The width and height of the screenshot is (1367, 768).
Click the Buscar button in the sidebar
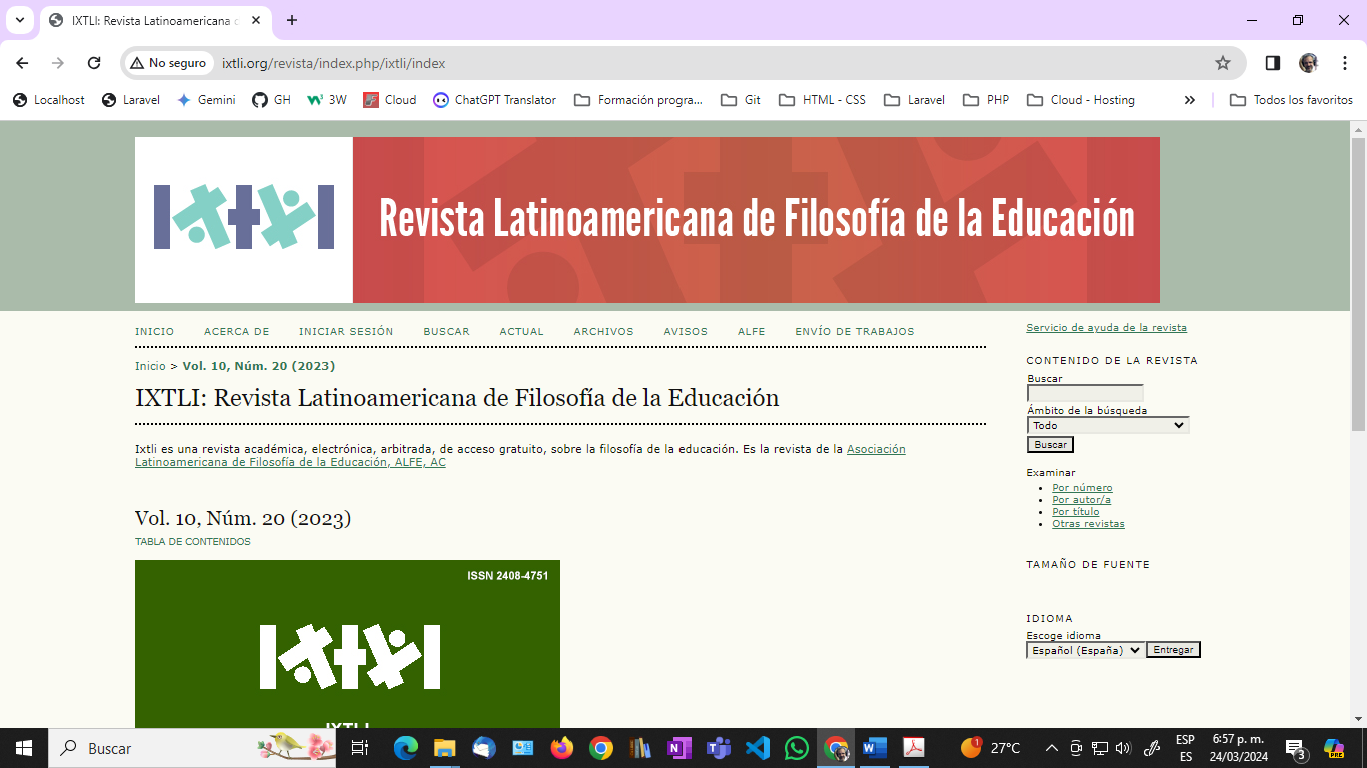point(1050,444)
